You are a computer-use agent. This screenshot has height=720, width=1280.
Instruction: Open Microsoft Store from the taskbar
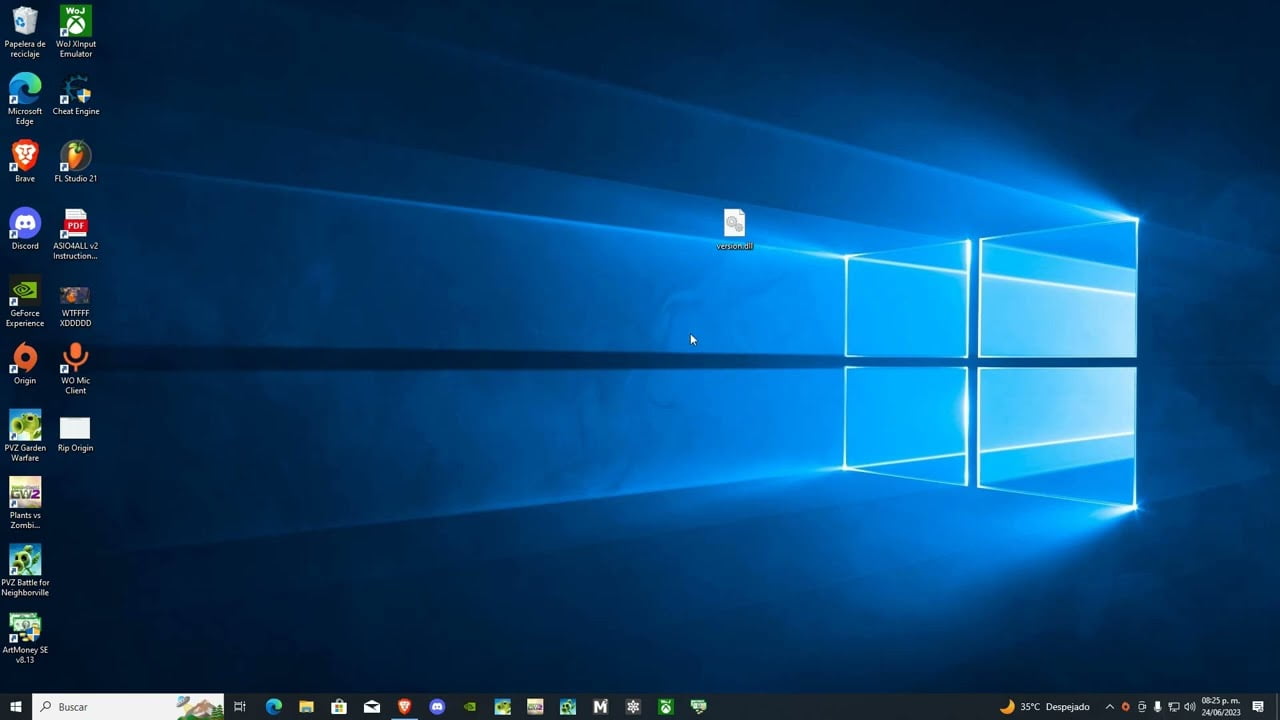pyautogui.click(x=339, y=707)
